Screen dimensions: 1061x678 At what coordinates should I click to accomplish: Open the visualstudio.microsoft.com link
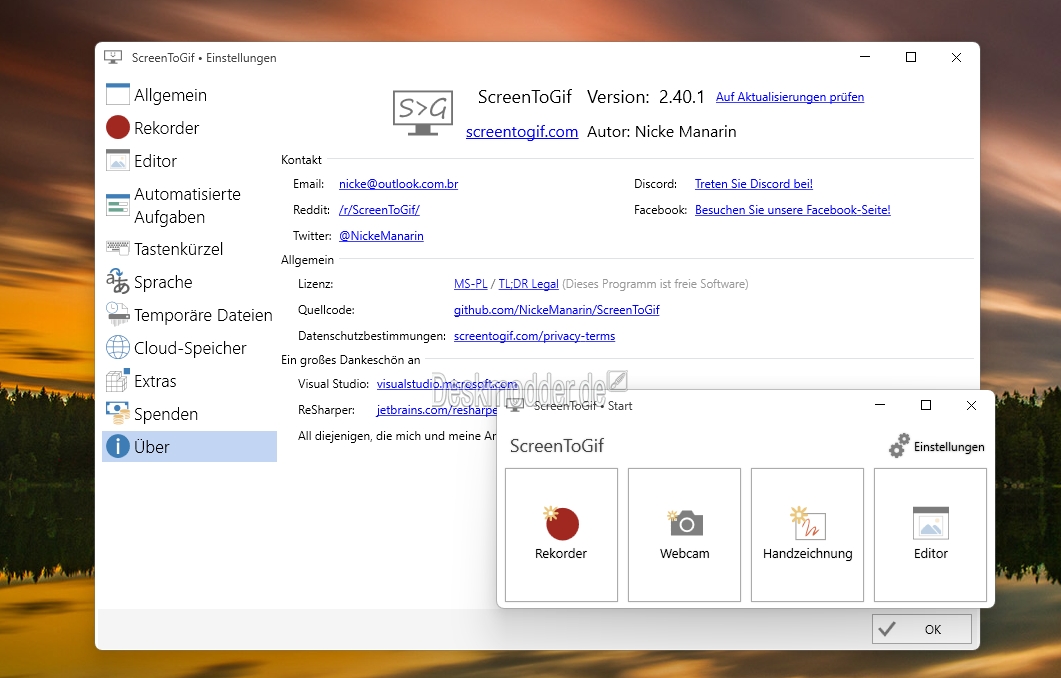[x=446, y=384]
